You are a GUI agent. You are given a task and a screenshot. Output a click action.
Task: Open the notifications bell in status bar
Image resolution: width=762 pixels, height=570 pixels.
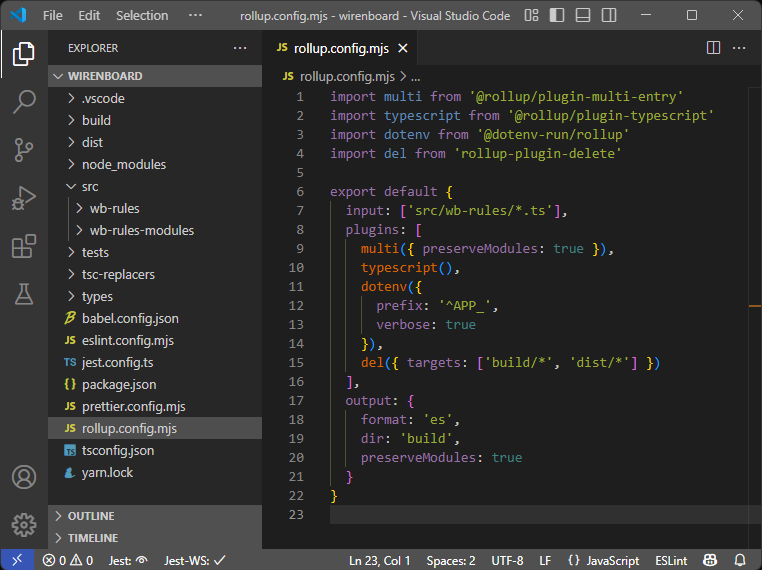[x=740, y=561]
